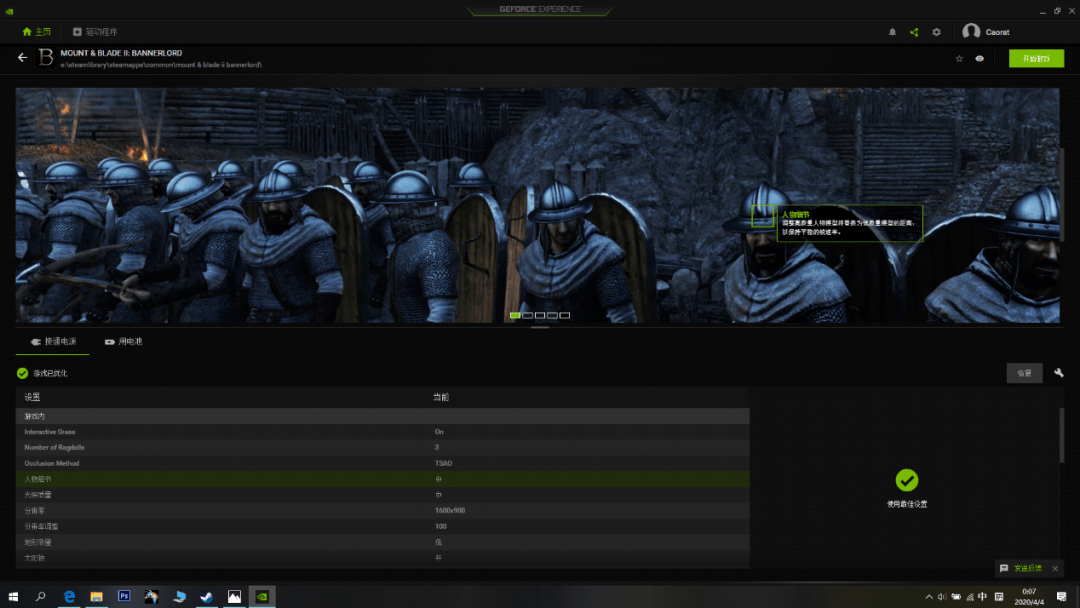Collapse the screenshot panel using divider handle
The height and width of the screenshot is (608, 1080).
[x=540, y=327]
